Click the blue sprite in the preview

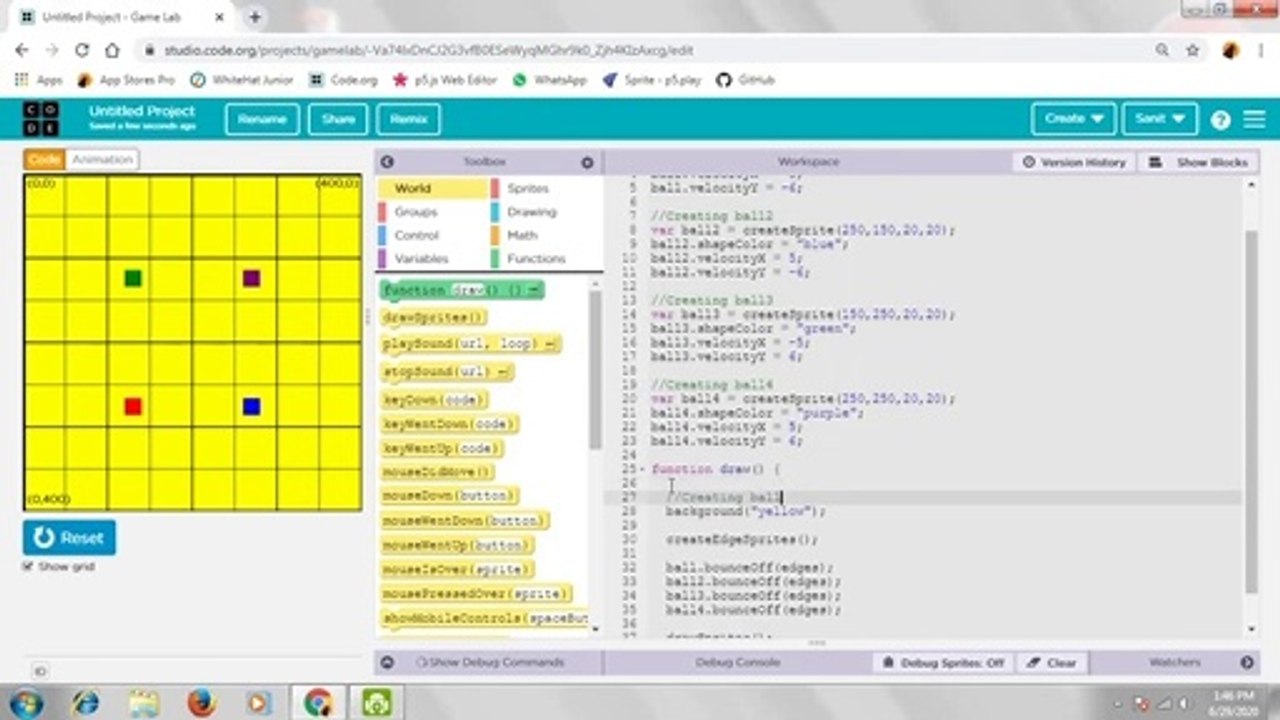click(x=251, y=406)
